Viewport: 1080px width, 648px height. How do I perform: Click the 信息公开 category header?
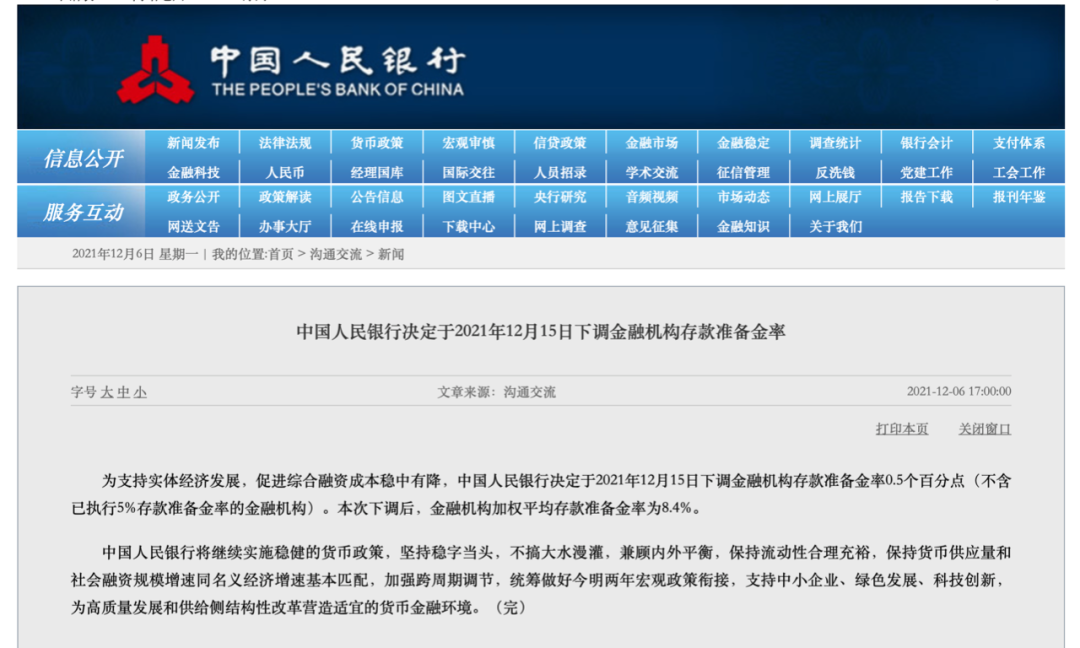click(x=83, y=158)
